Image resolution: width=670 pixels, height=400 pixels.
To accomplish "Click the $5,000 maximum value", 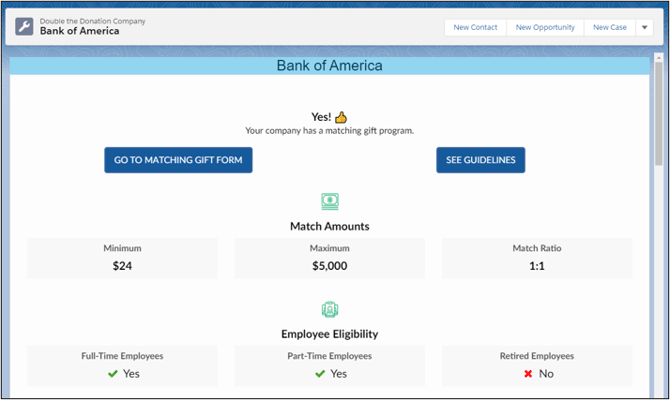I will pos(329,266).
